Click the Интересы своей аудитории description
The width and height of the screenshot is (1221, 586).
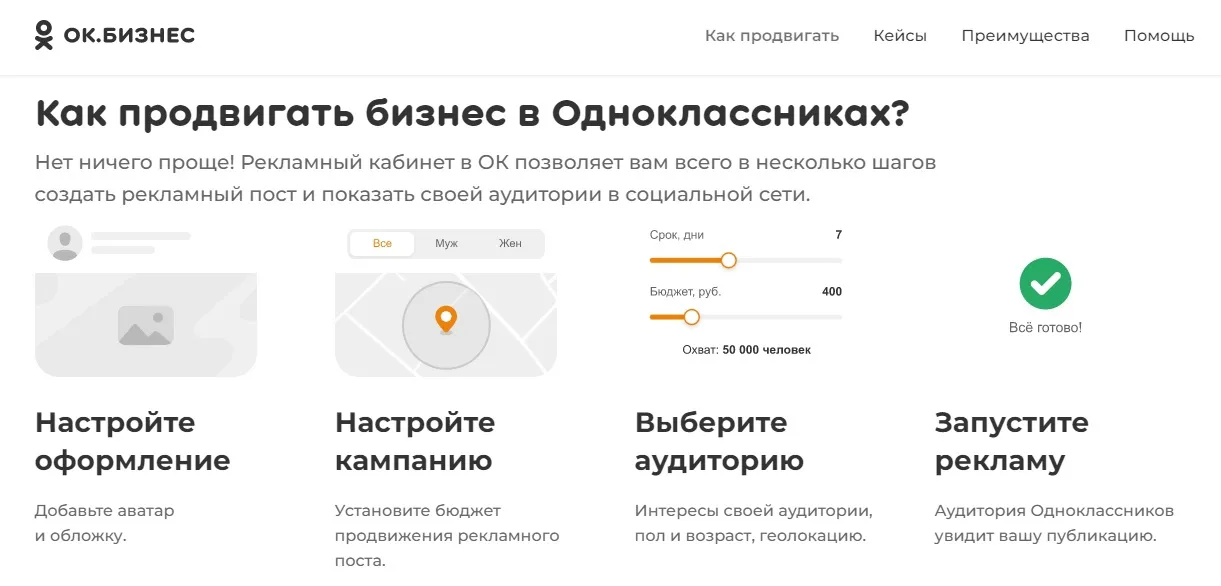[x=754, y=523]
